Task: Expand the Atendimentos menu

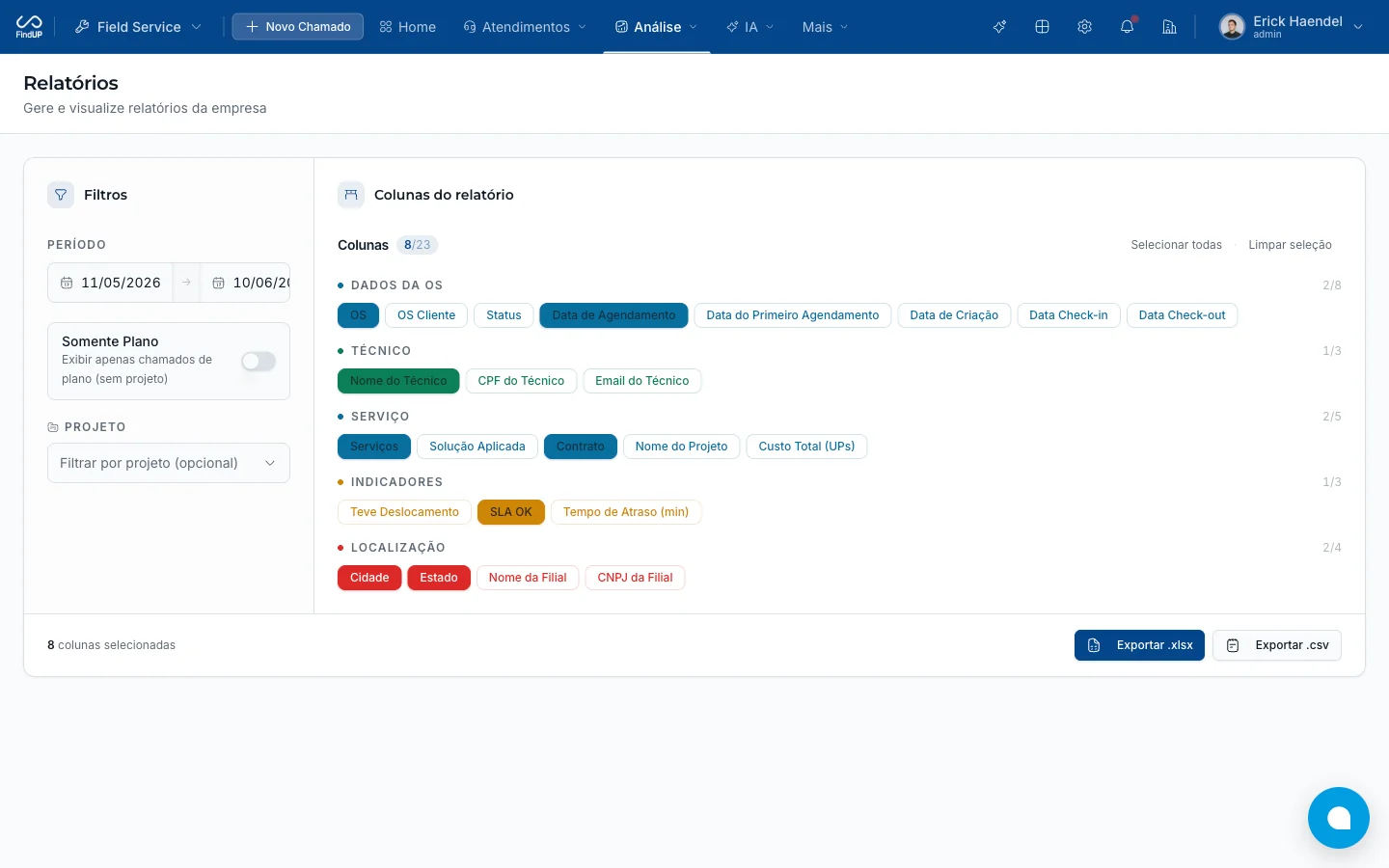Action: pos(525,27)
